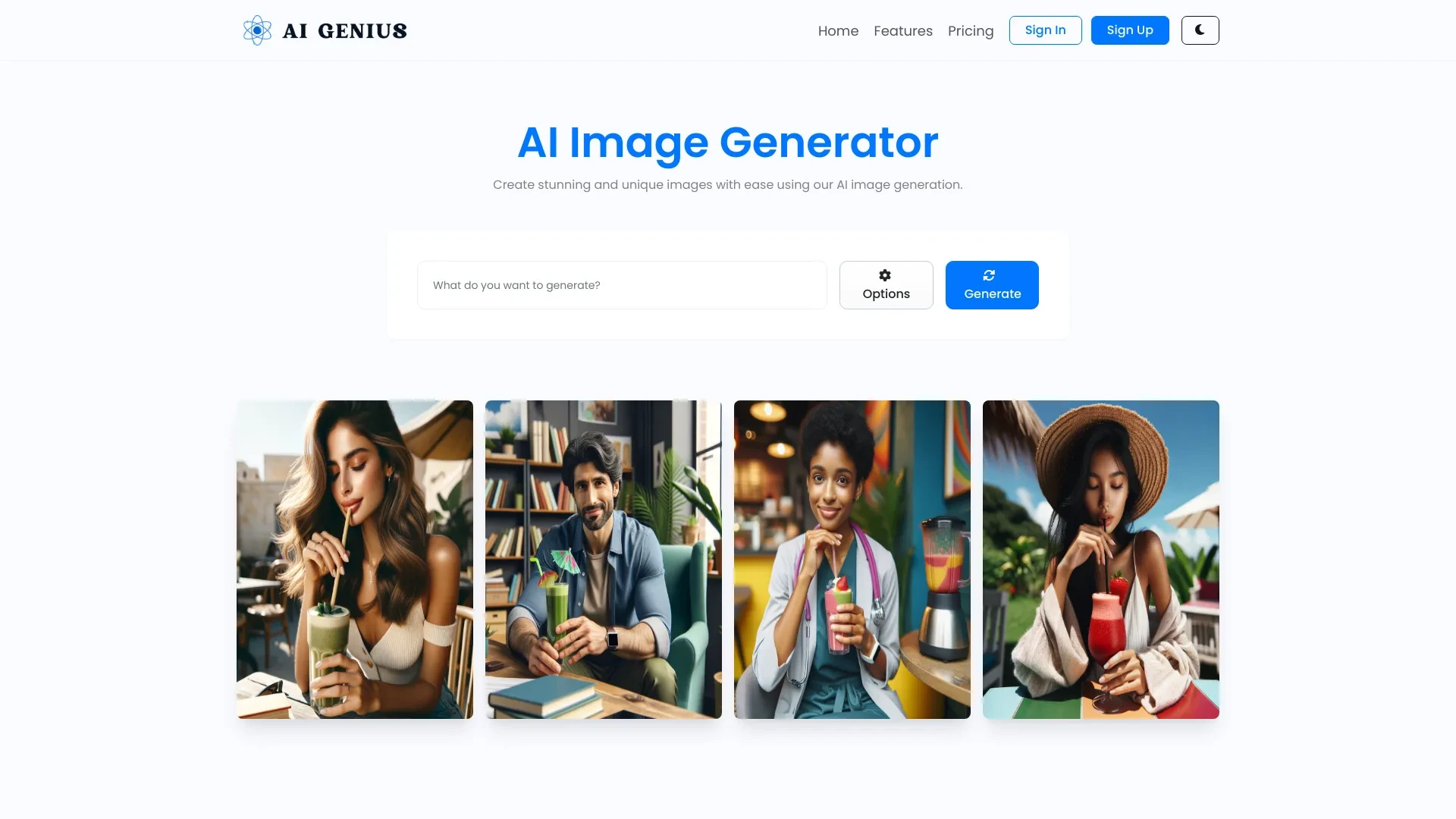Click the refresh/regenerate icon in Generate

click(x=989, y=275)
